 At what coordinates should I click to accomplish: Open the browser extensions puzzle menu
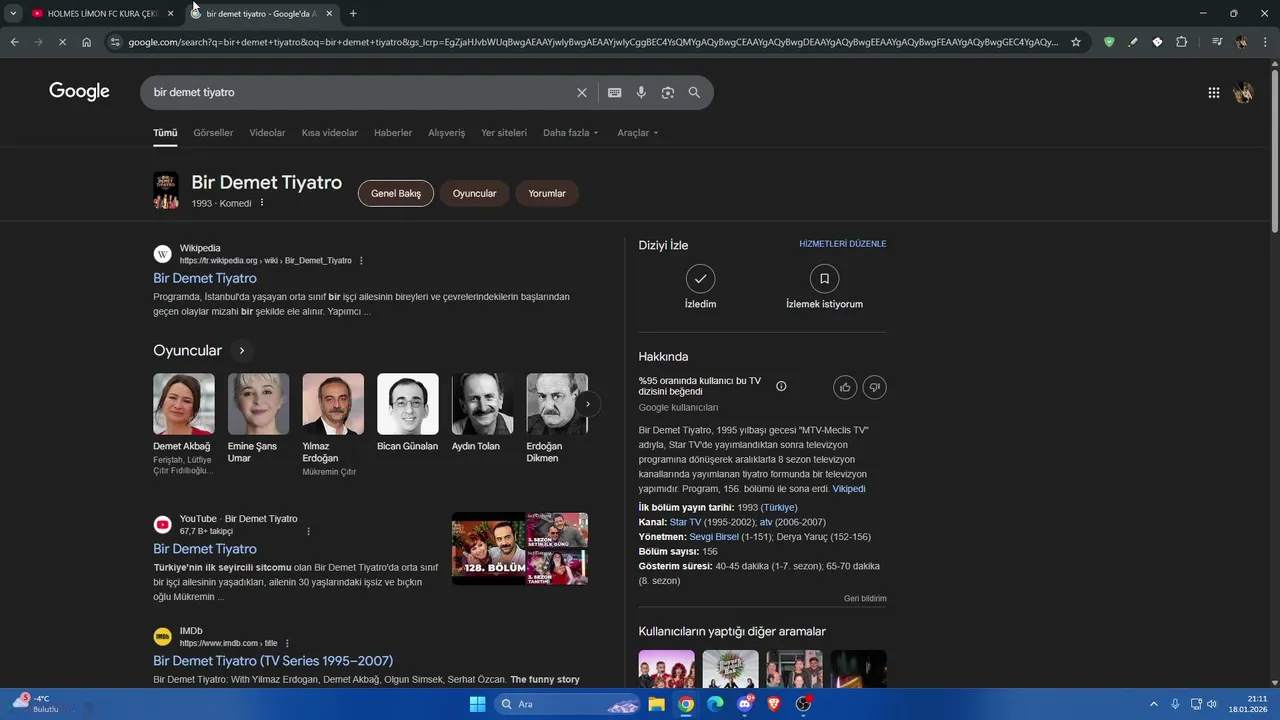(x=1181, y=42)
